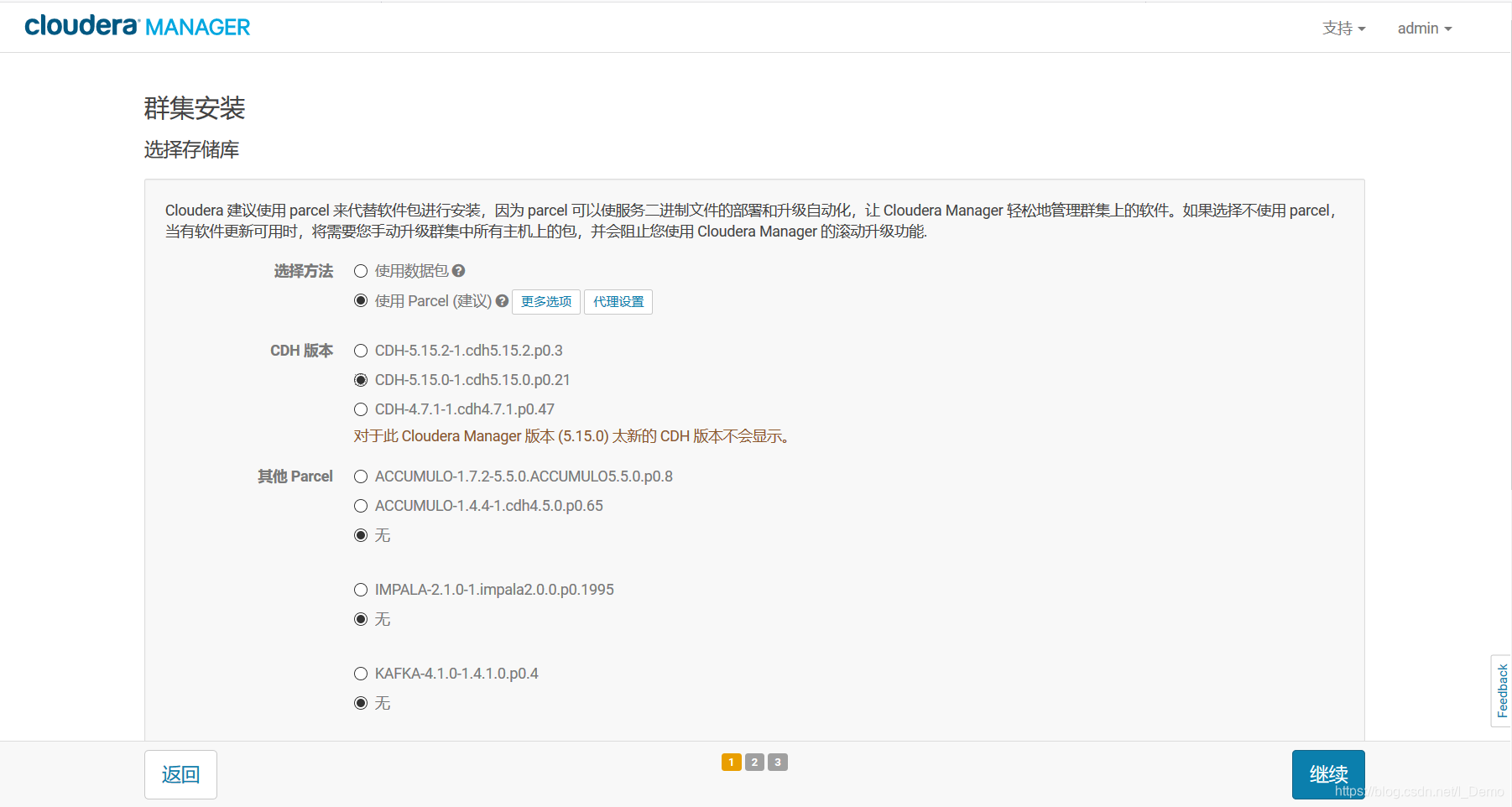
Task: Click the Cloudera Manager logo
Action: [x=138, y=27]
